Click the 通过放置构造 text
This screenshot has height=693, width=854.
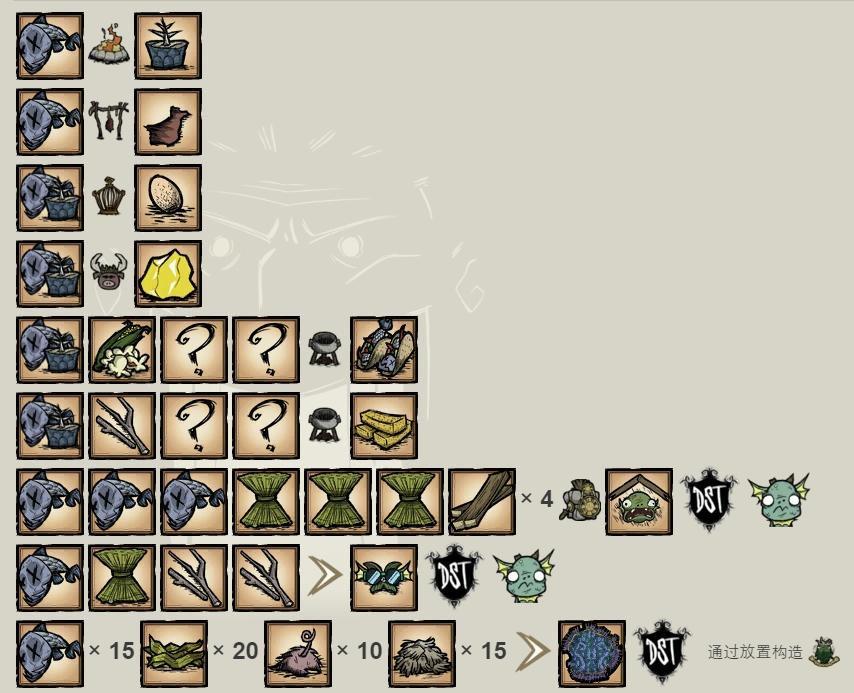[x=755, y=652]
